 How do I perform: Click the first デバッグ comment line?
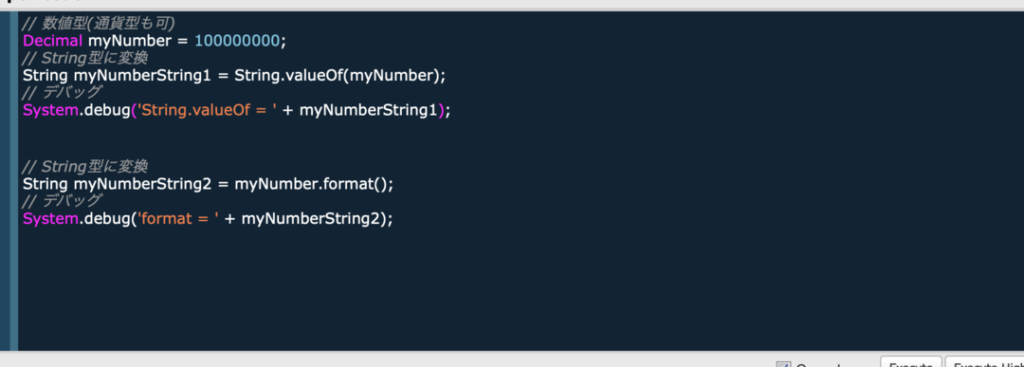(x=62, y=93)
